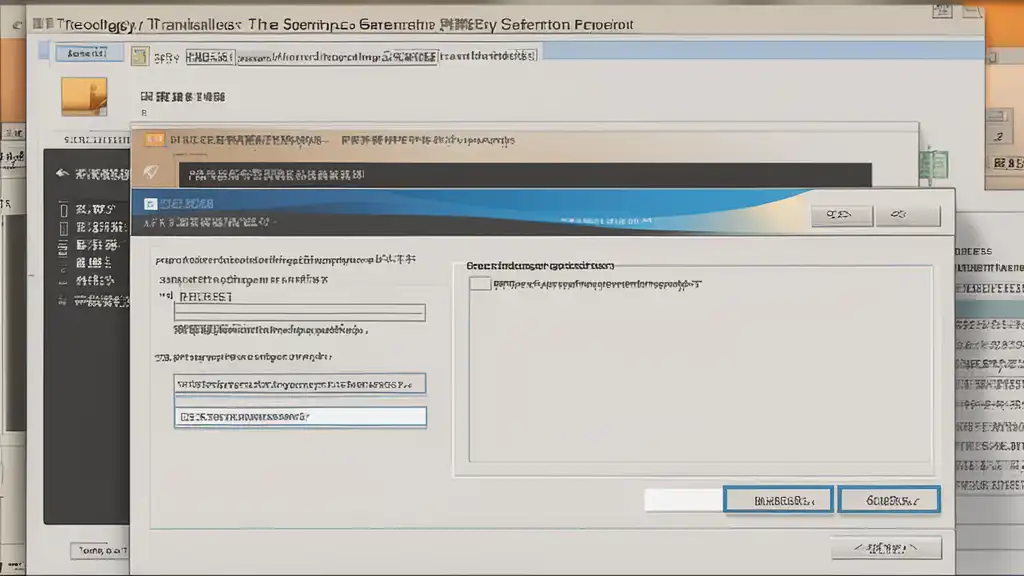
Task: Tick the checkbox inside the right group box
Action: tap(480, 283)
